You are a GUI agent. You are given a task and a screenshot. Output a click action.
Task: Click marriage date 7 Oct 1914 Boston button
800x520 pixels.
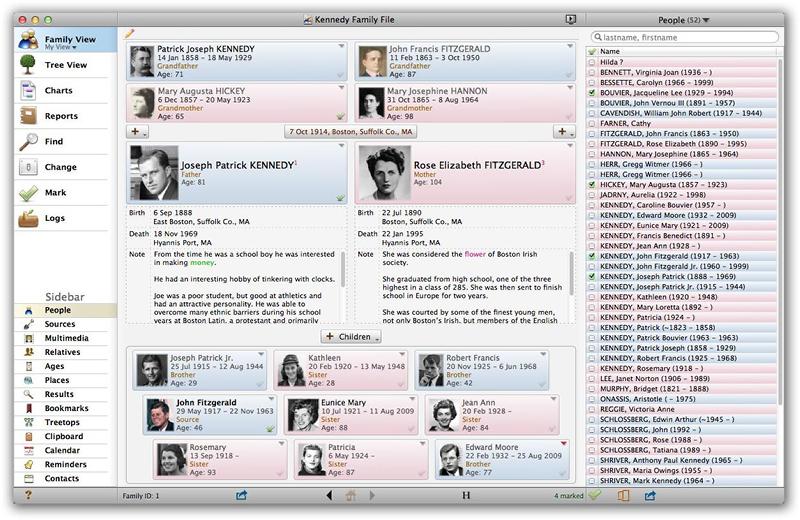click(x=351, y=132)
